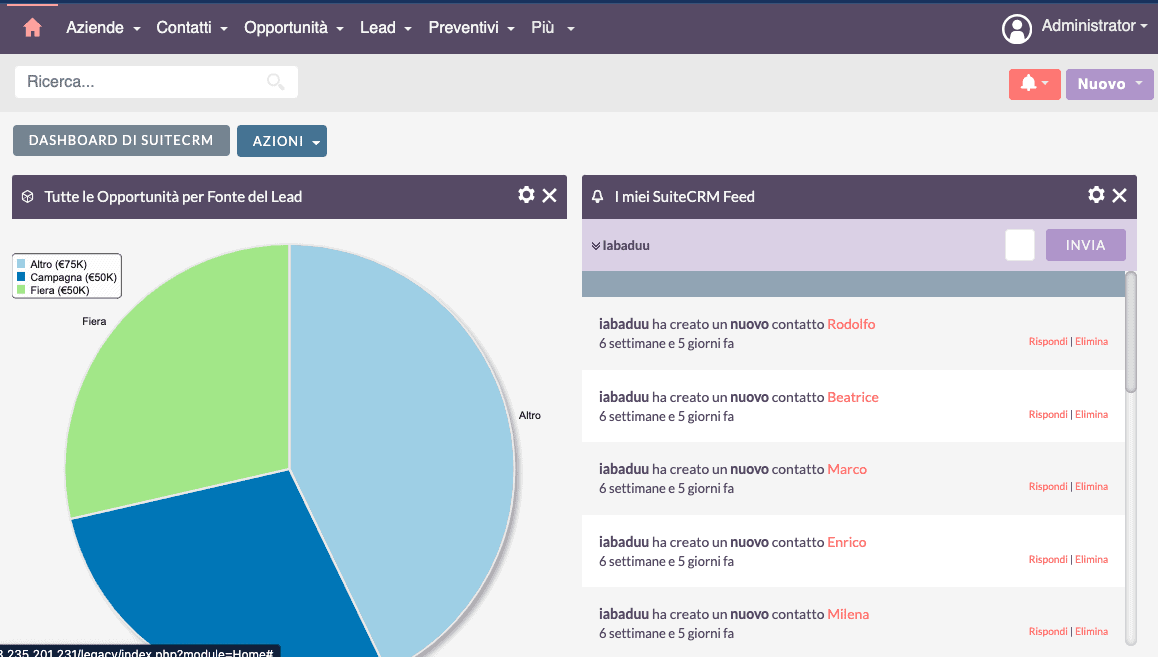Click Rispondi on the Beatrice entry

pos(1048,415)
